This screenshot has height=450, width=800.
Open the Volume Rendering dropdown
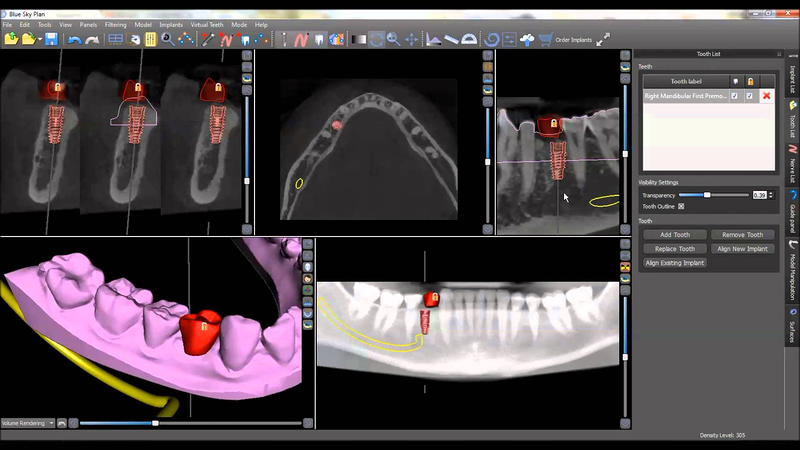click(x=28, y=423)
